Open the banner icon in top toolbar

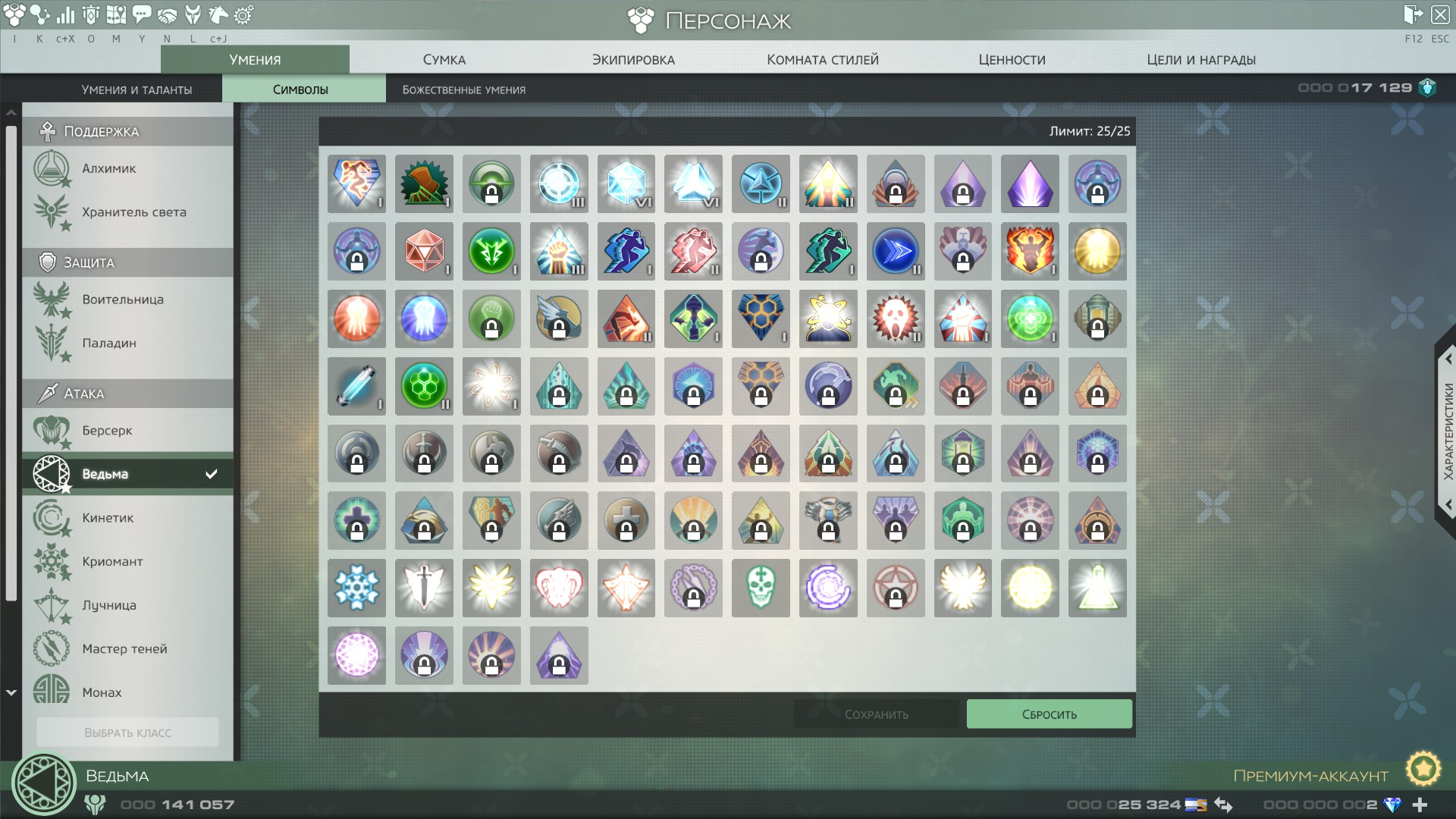[x=91, y=14]
